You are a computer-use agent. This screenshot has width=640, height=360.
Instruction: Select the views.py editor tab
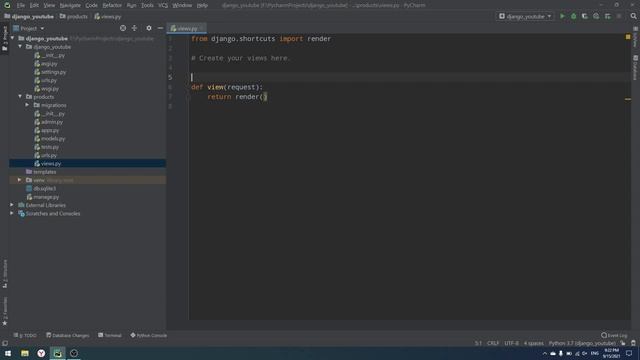point(187,28)
